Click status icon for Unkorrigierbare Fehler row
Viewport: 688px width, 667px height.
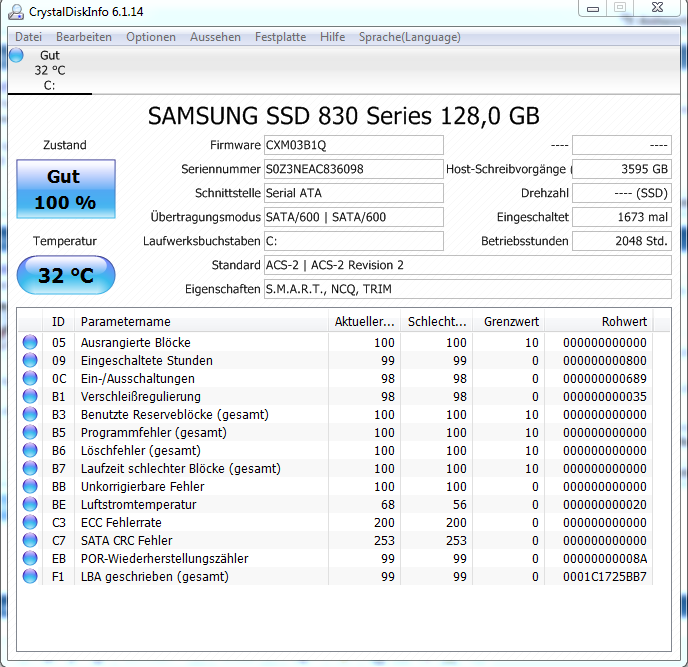coord(30,486)
